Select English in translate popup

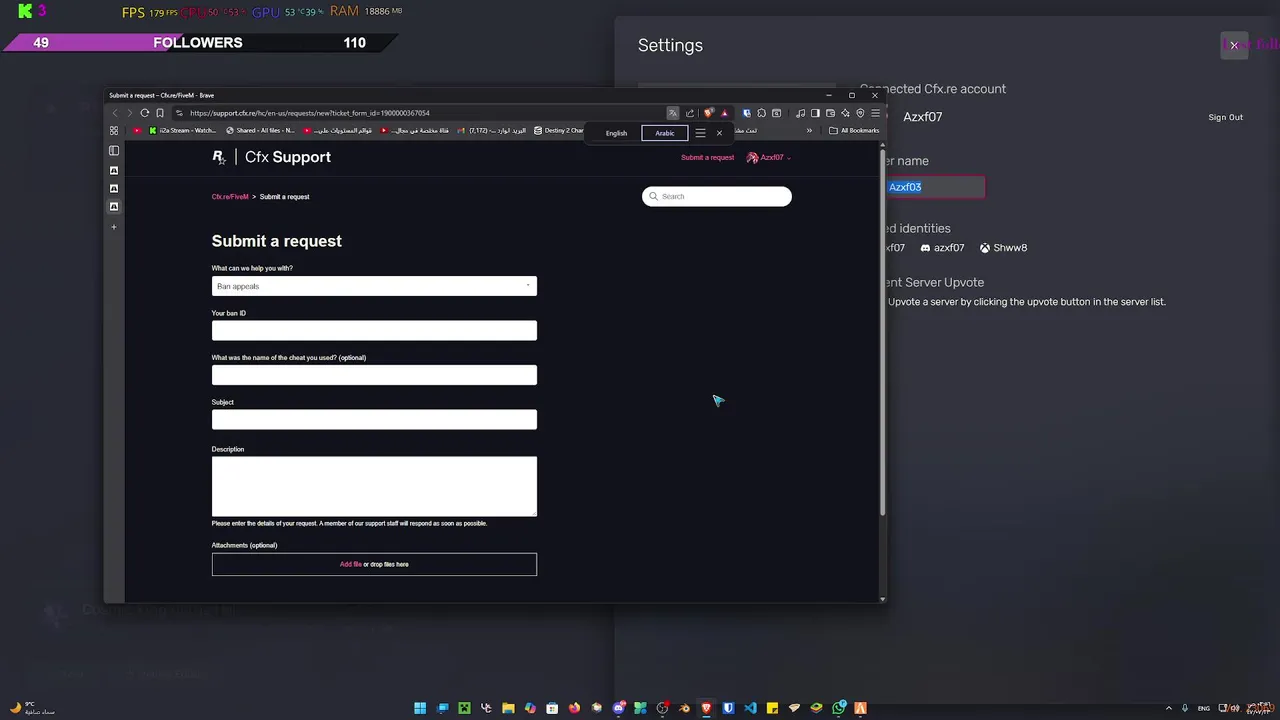616,133
